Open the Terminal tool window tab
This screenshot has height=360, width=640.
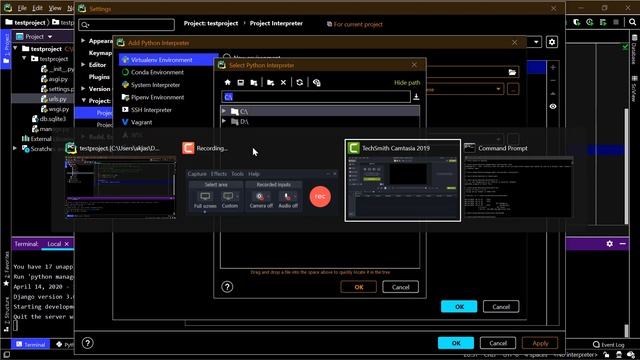pos(31,344)
